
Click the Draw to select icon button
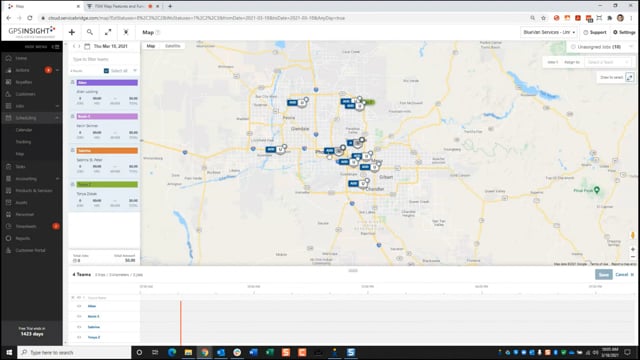630,77
